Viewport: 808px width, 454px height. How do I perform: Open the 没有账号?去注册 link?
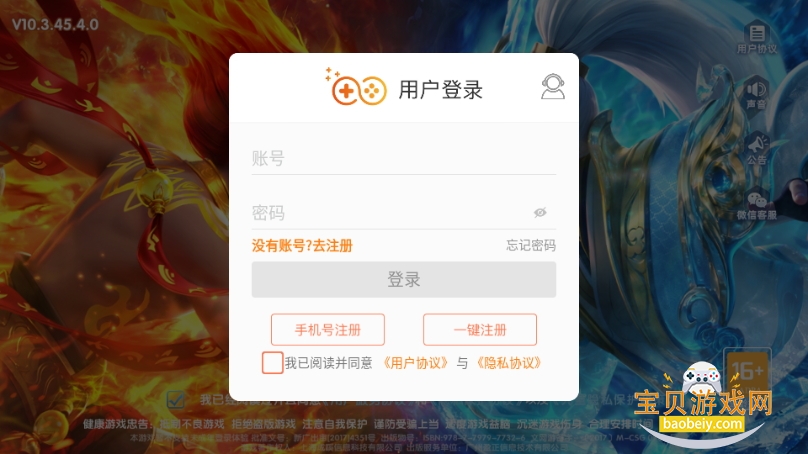(x=302, y=246)
